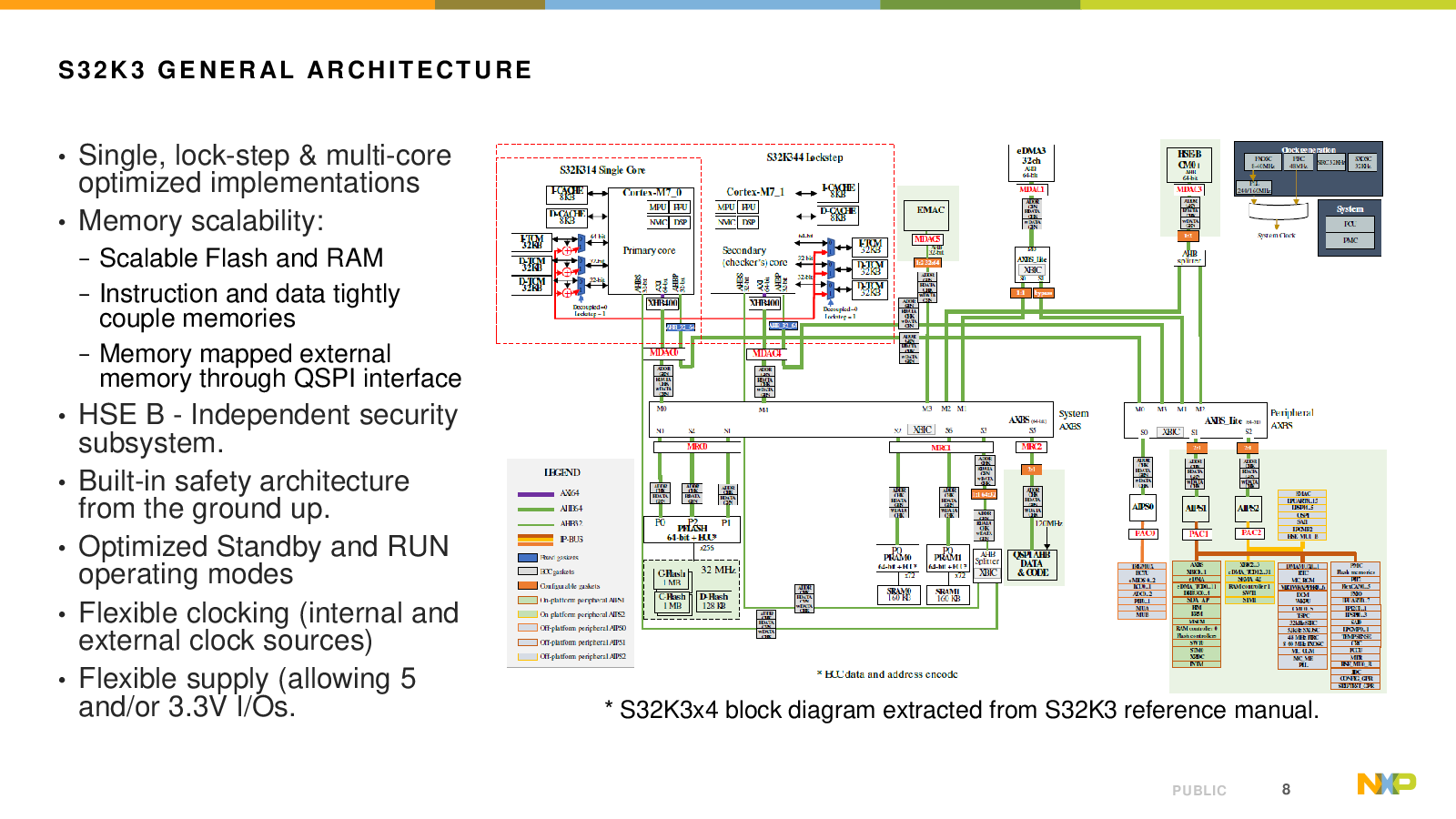Viewport: 1456px width, 819px height.
Task: Click 'HSE B - Independent security subsystem.' bullet
Action: click(x=268, y=429)
